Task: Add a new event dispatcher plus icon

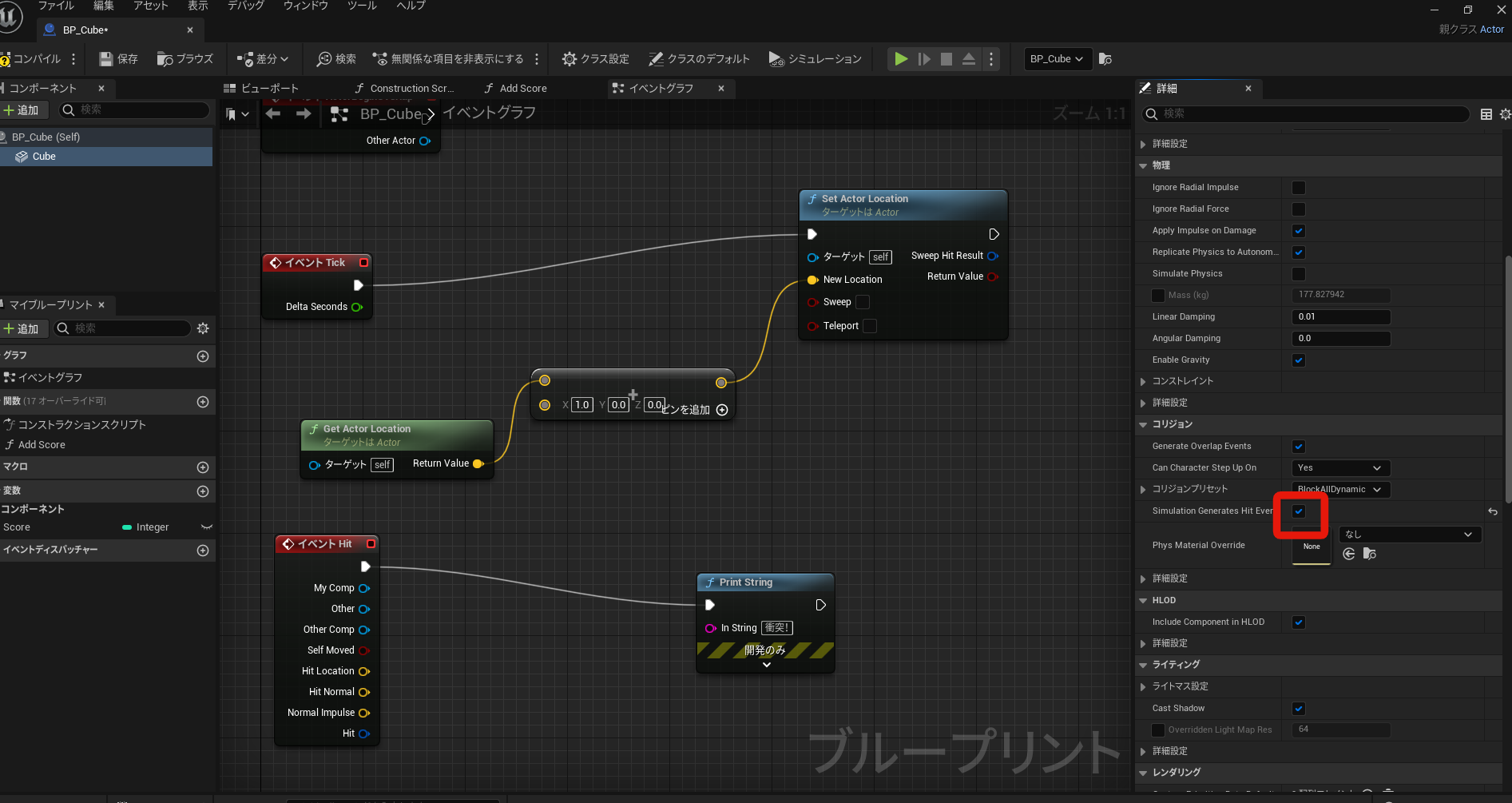Action: pyautogui.click(x=203, y=551)
